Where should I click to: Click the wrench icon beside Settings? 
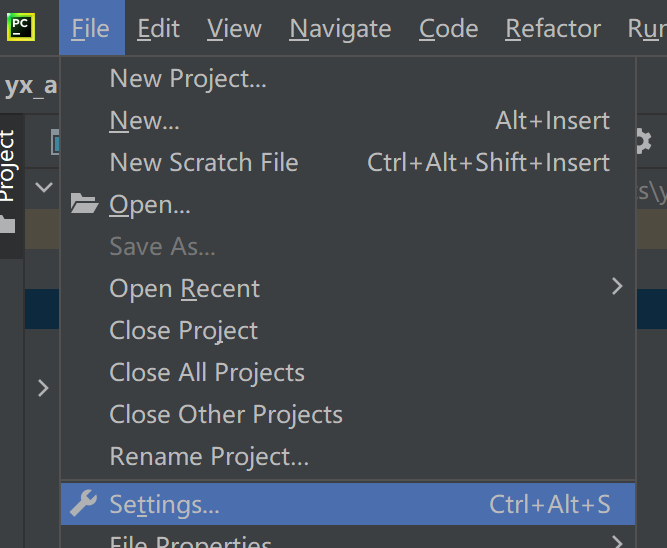click(x=83, y=503)
